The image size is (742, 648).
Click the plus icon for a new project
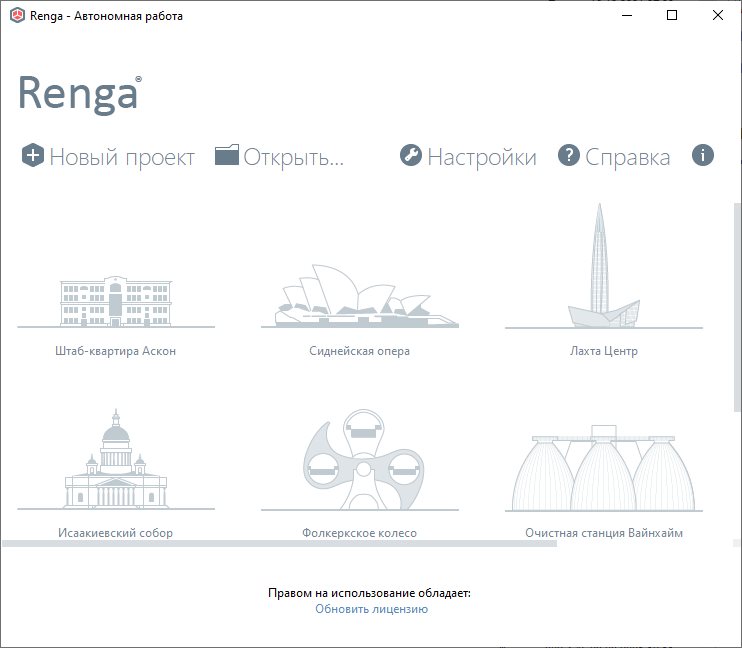[x=33, y=155]
